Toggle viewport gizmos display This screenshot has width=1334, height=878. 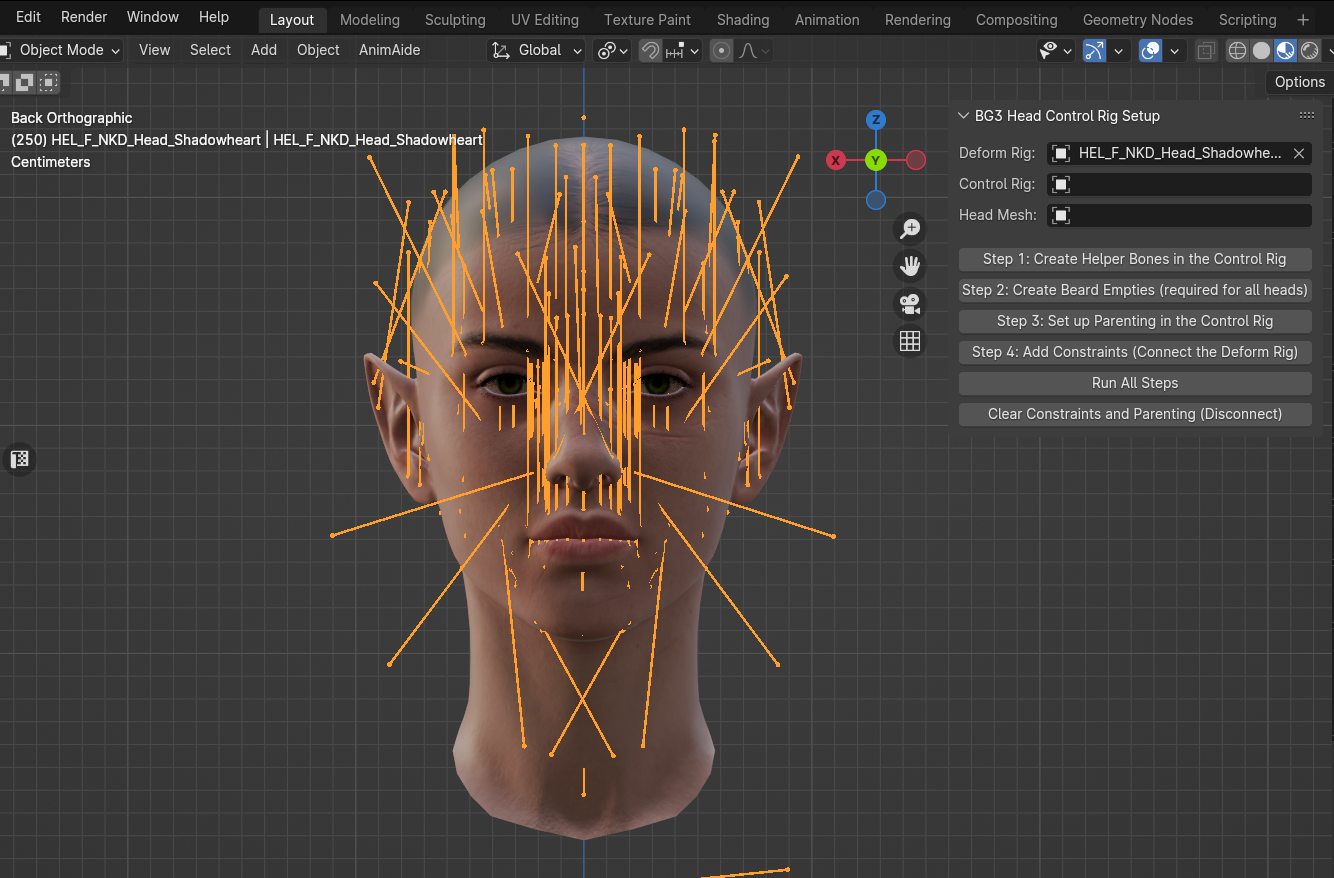pos(1095,50)
